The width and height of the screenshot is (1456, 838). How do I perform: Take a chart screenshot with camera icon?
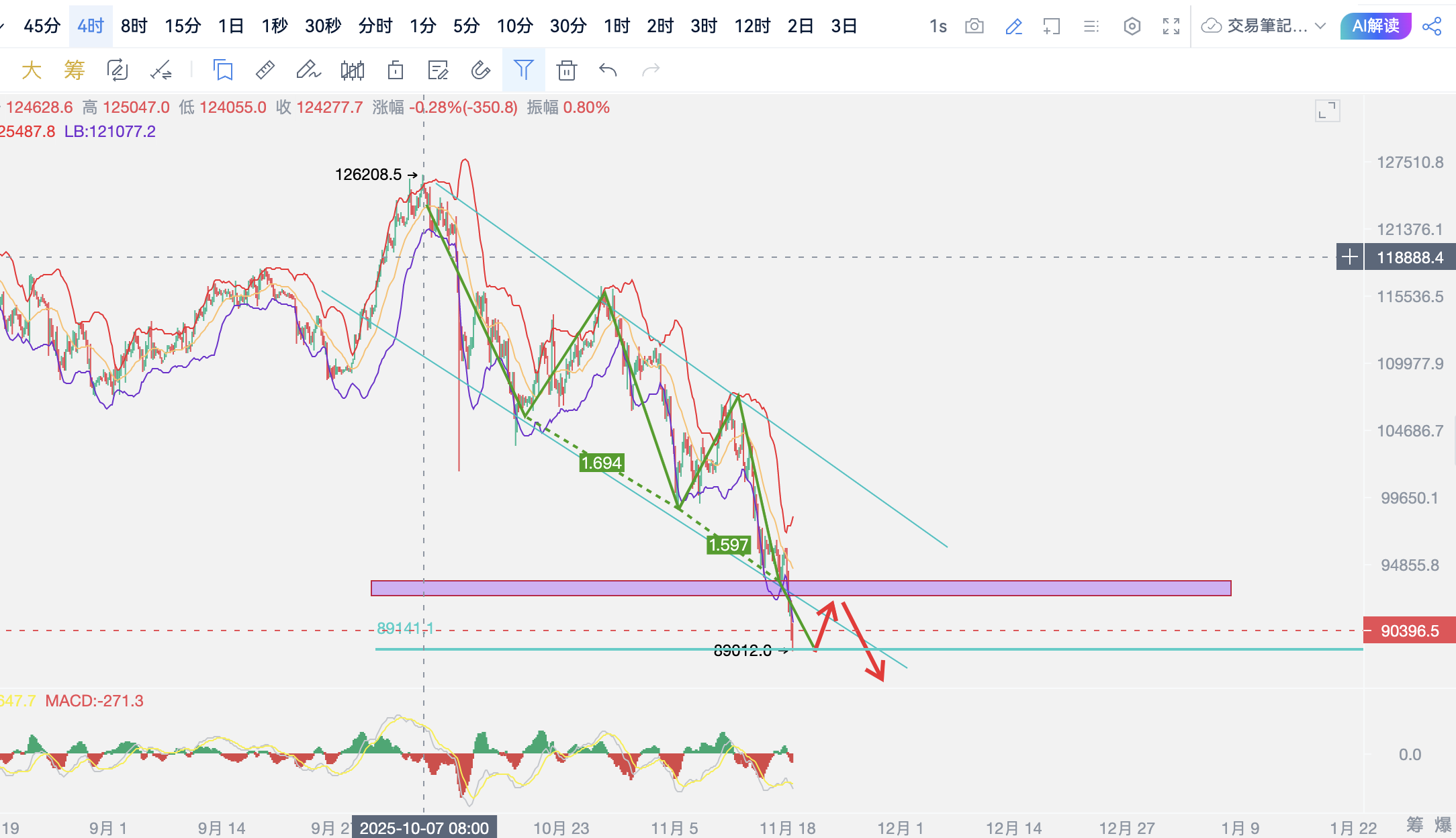point(974,26)
